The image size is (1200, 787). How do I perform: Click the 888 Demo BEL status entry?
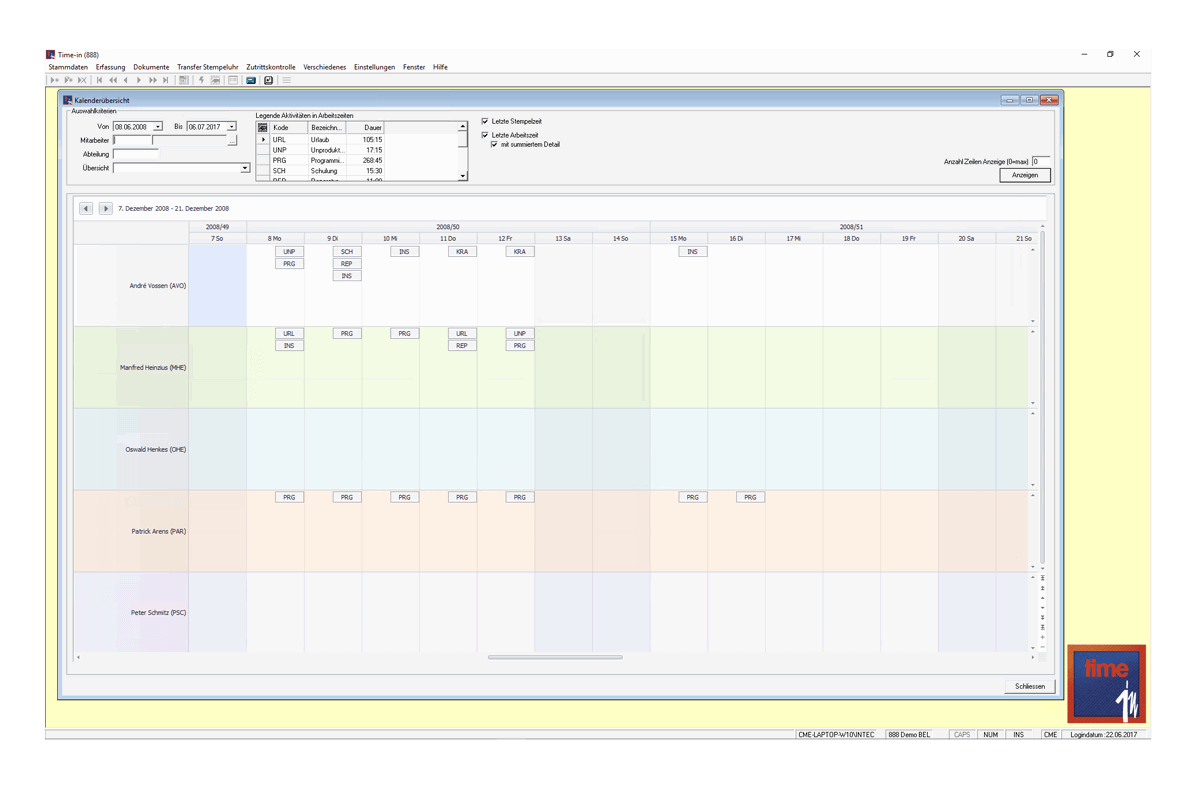coord(909,735)
